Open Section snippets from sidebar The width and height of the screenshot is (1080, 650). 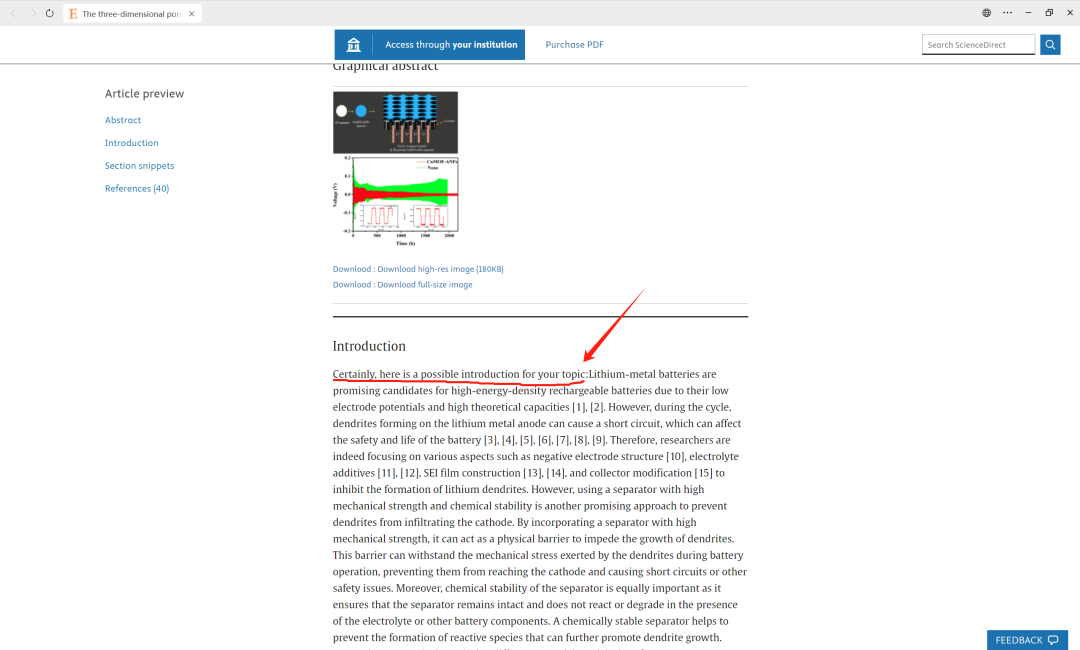pyautogui.click(x=139, y=166)
